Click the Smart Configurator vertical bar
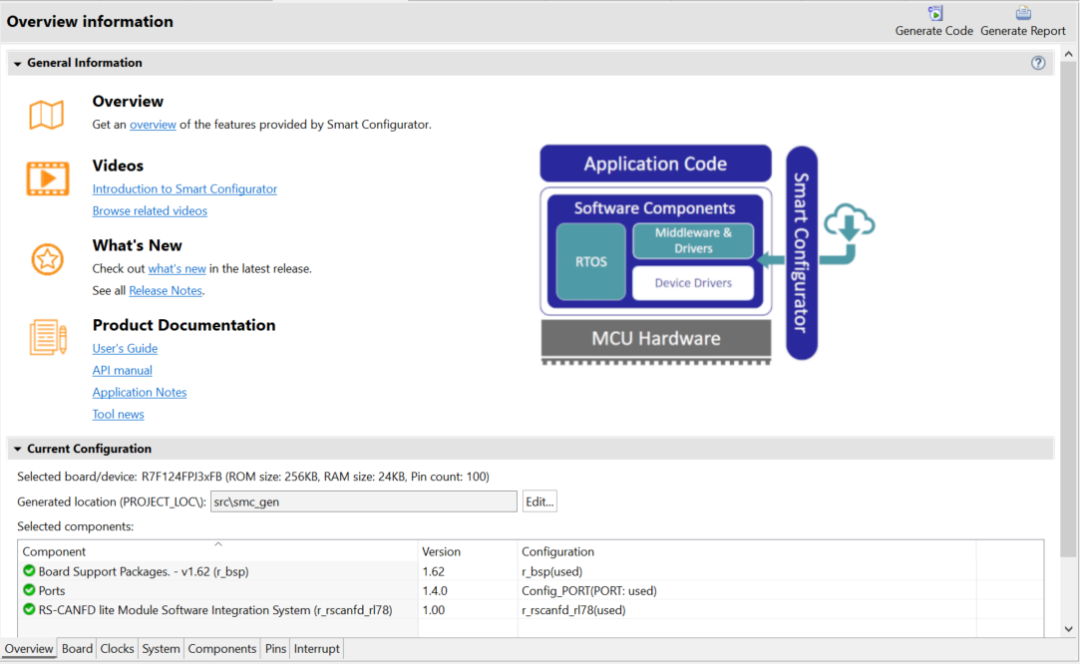Screen dimensions: 1080x664 pos(802,252)
